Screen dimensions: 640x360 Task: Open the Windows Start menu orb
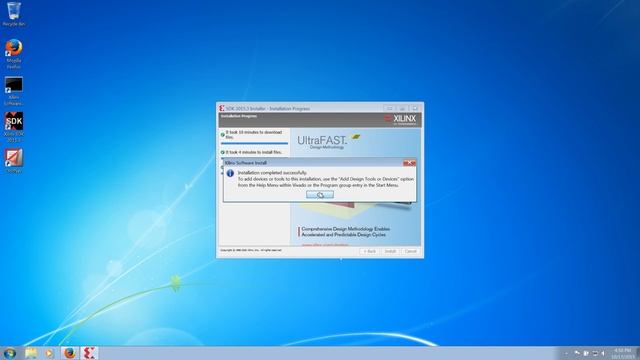pyautogui.click(x=9, y=353)
